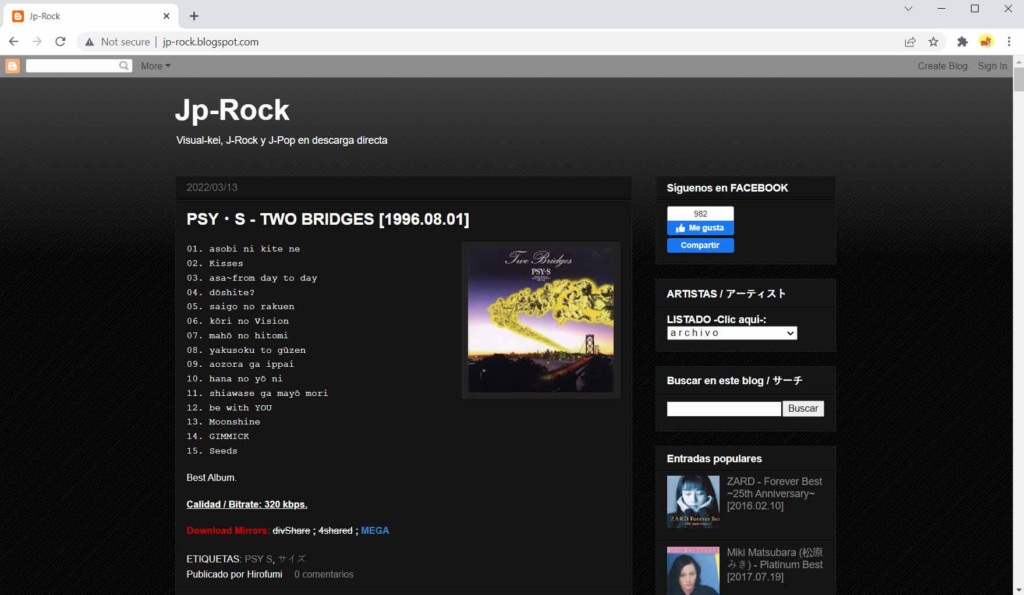Click the divShare mirror link
1024x595 pixels.
point(291,531)
